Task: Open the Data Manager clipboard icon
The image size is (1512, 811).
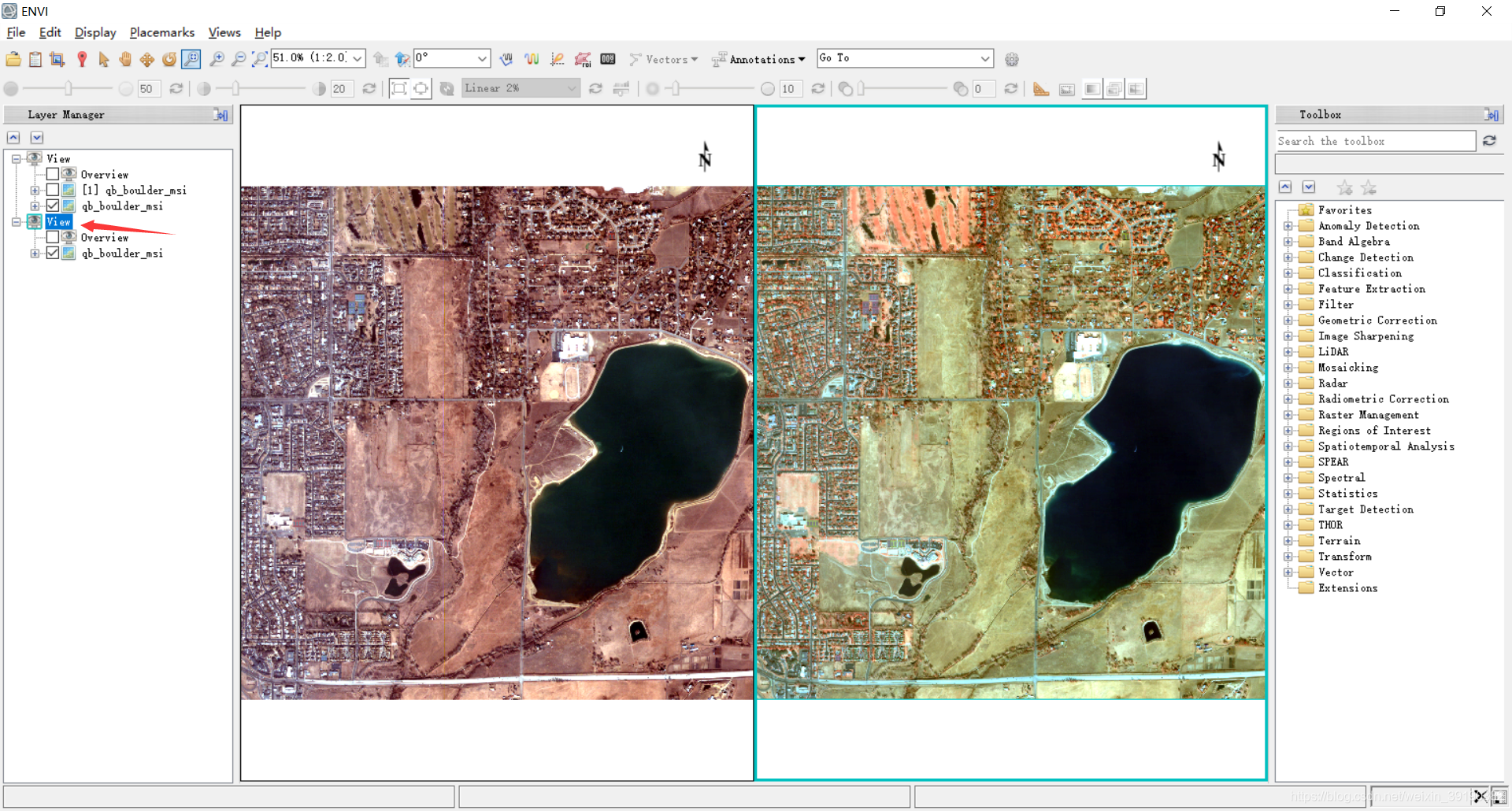Action: click(x=35, y=59)
